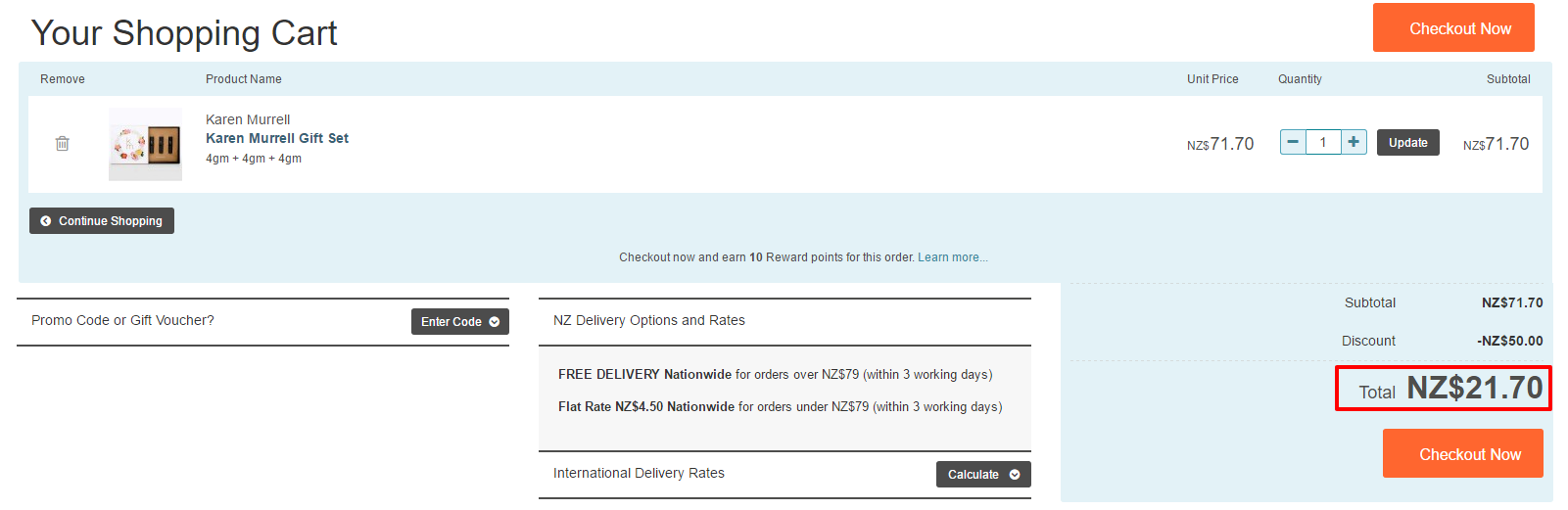Click the Promo Code or Gift Voucher label
The image size is (1568, 510).
122,320
